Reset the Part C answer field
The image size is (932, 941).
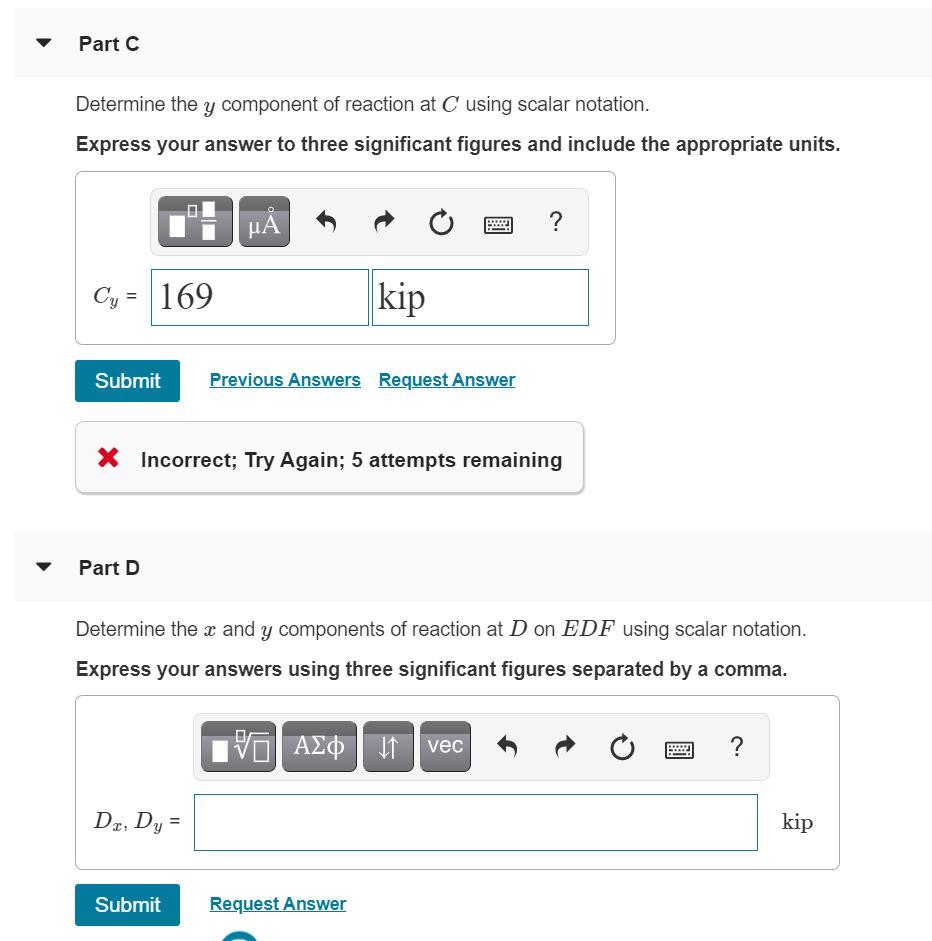[x=441, y=223]
